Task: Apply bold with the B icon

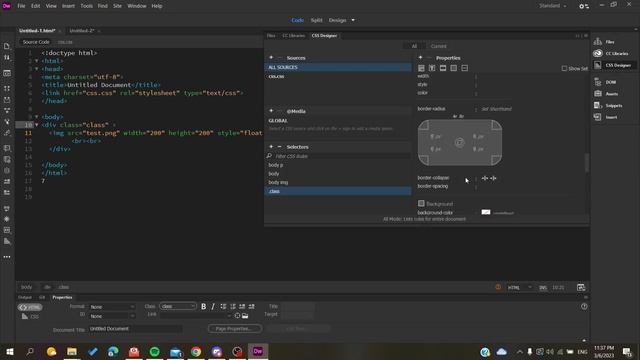Action: 203,307
